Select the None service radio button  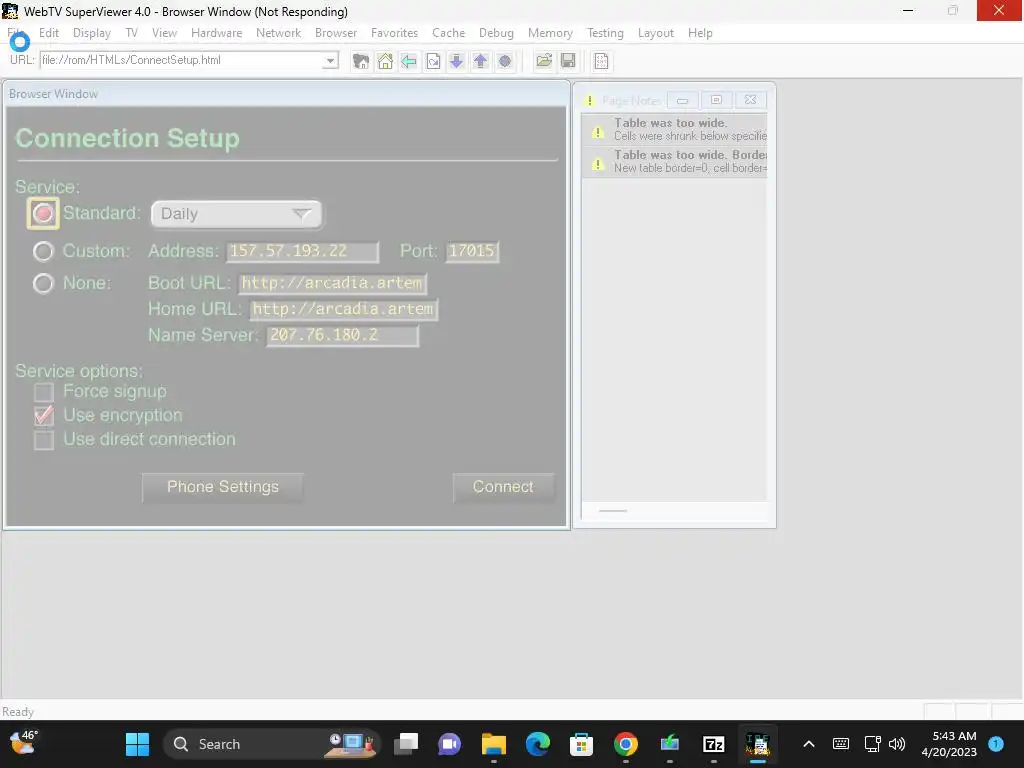pyautogui.click(x=43, y=283)
